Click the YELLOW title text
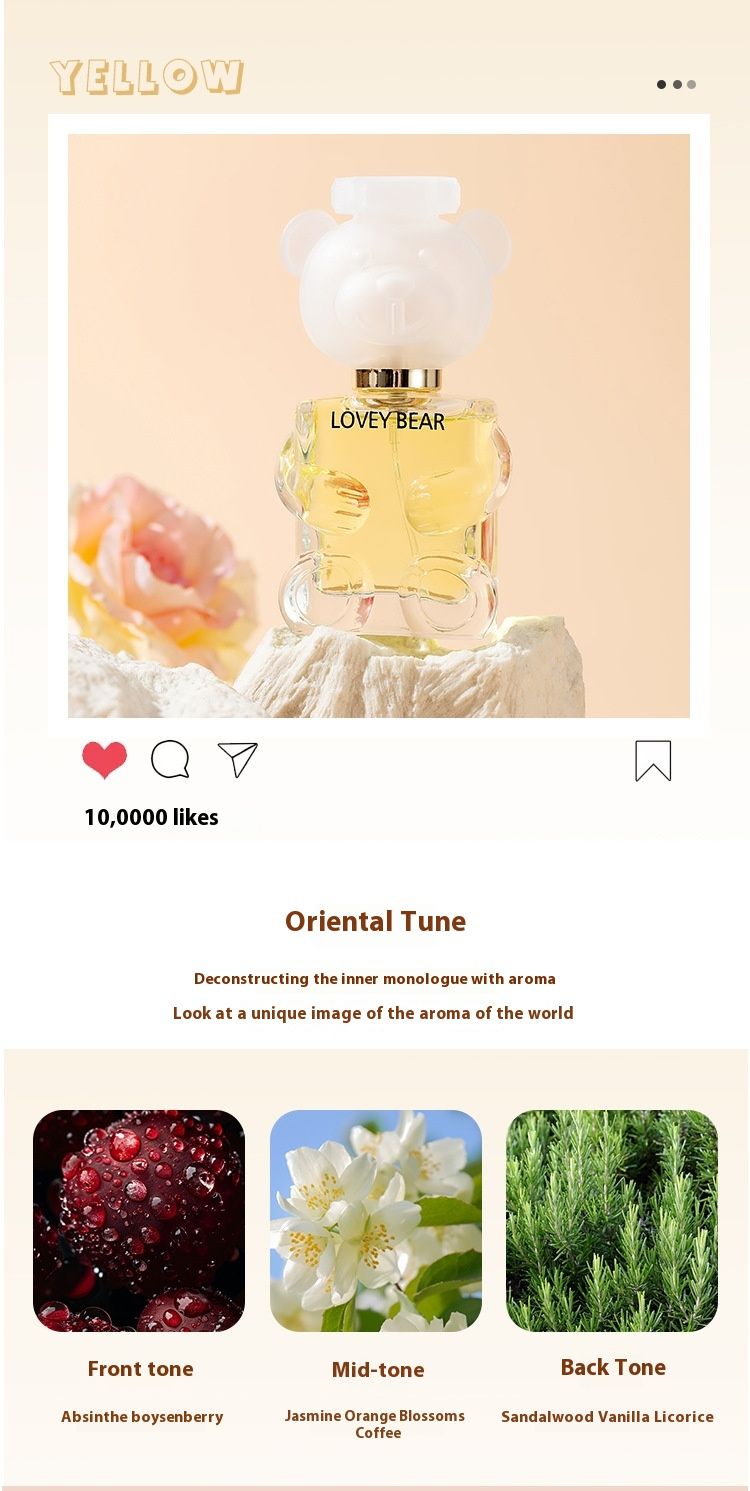Image resolution: width=750 pixels, height=1491 pixels. (147, 77)
